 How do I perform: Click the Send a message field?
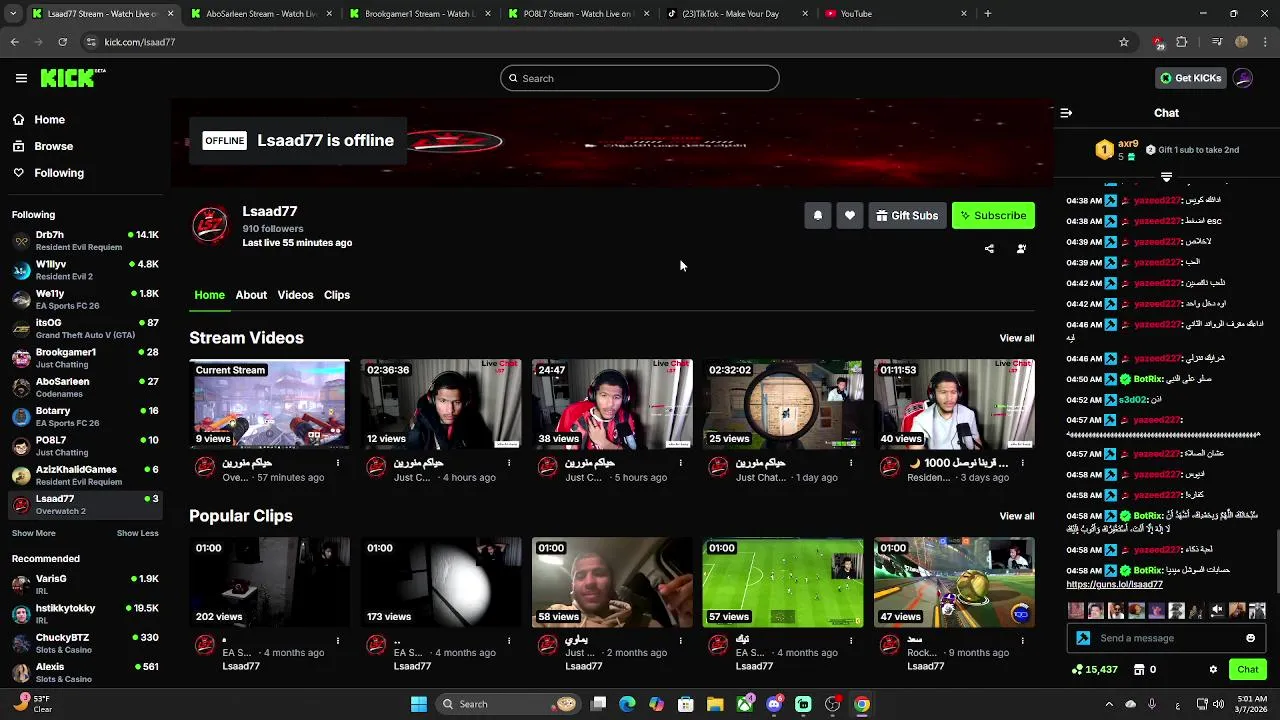click(x=1166, y=638)
